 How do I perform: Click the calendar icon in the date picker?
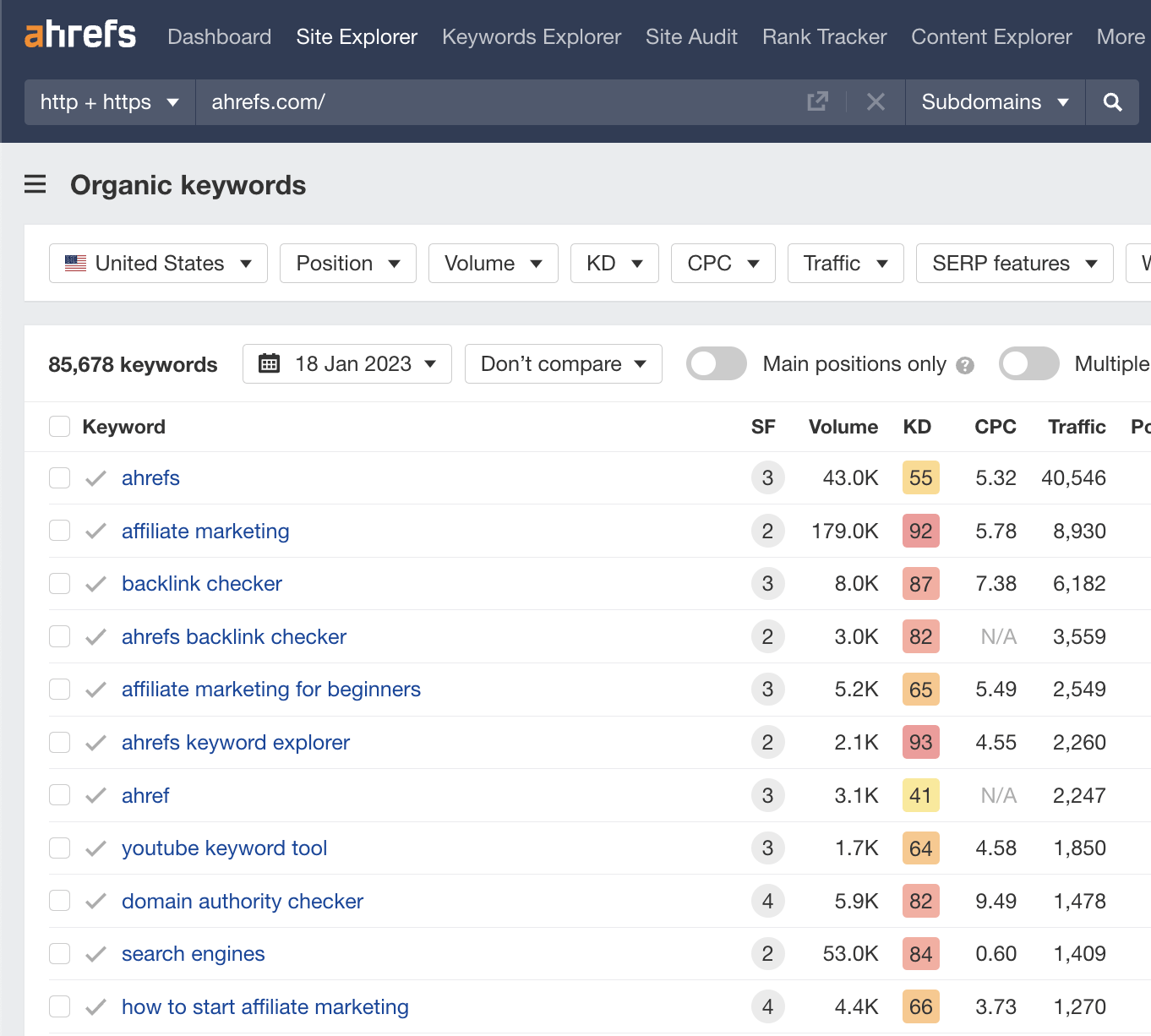click(270, 363)
